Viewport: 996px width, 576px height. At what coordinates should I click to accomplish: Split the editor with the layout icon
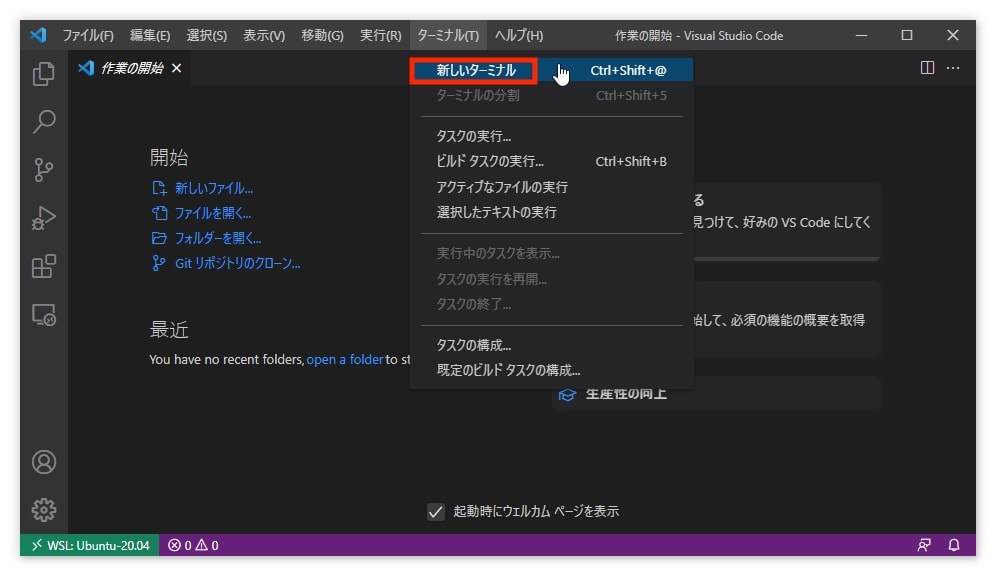coord(927,67)
